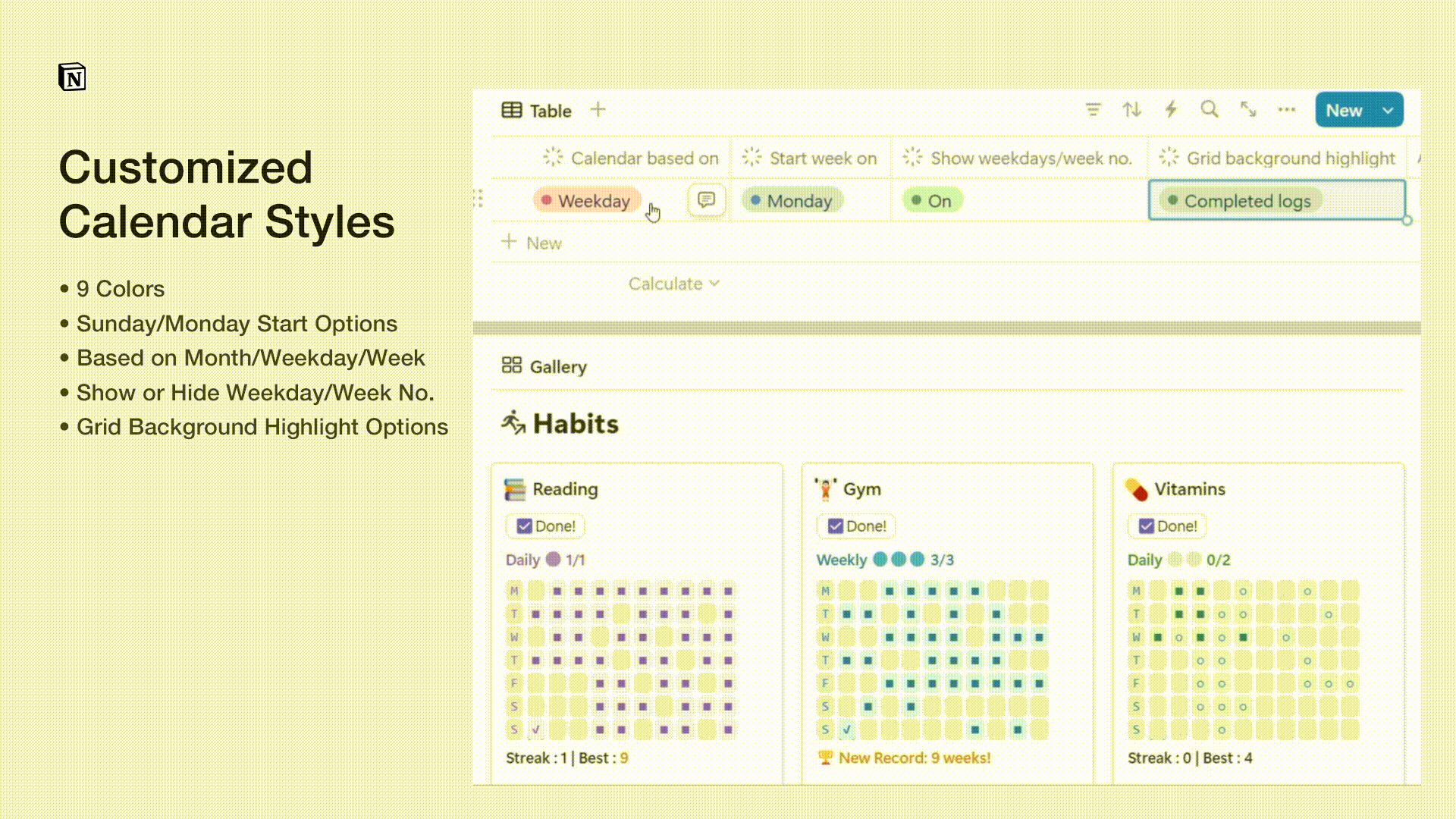Toggle the Done! checkbox on Vitamins card
Image resolution: width=1456 pixels, height=819 pixels.
[x=1146, y=526]
